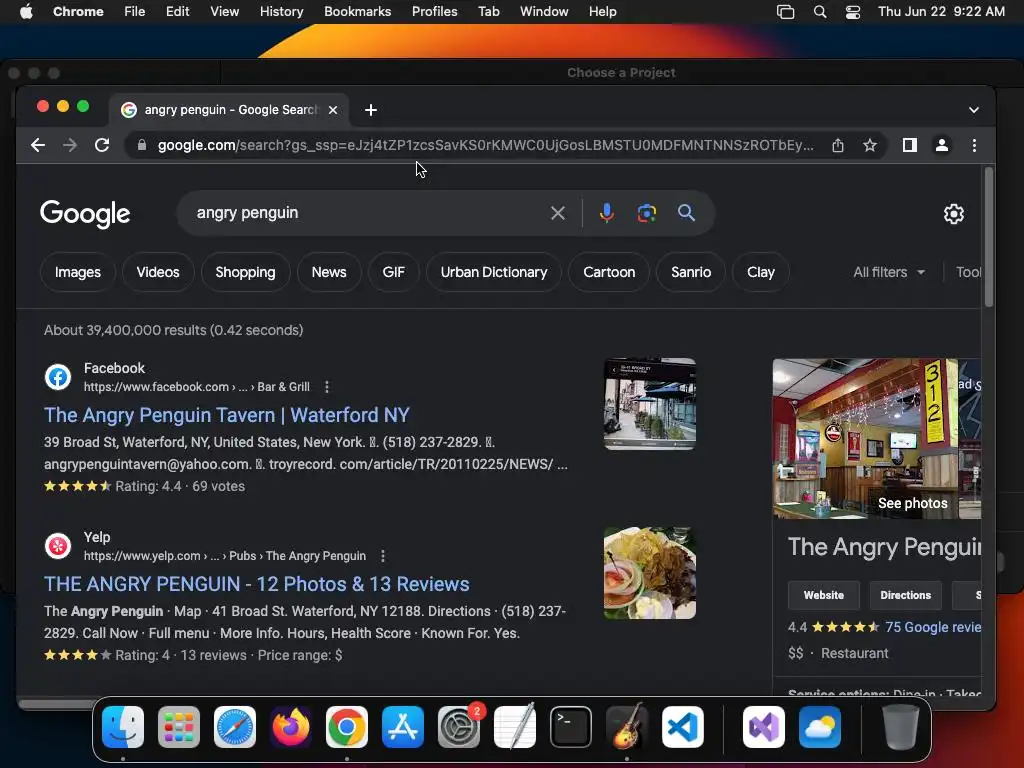The height and width of the screenshot is (768, 1024).
Task: Start voice search with microphone icon
Action: (x=607, y=213)
